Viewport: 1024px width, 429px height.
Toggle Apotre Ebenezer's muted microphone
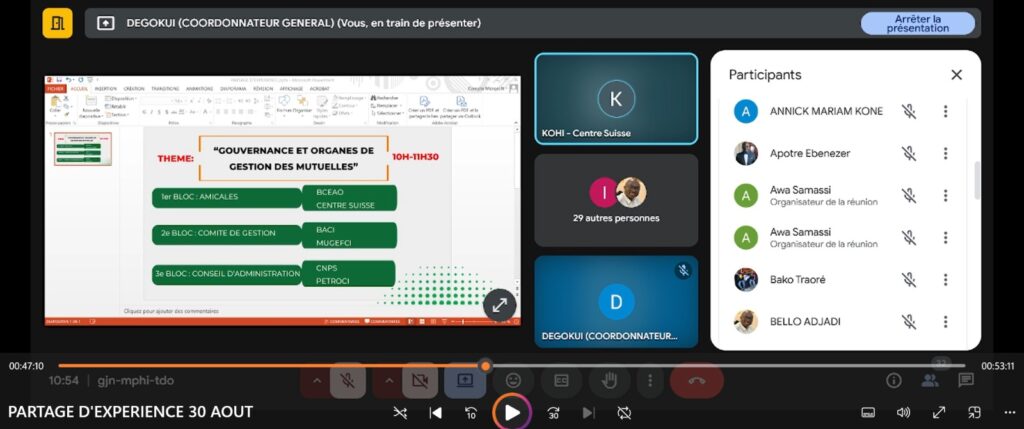[x=908, y=153]
